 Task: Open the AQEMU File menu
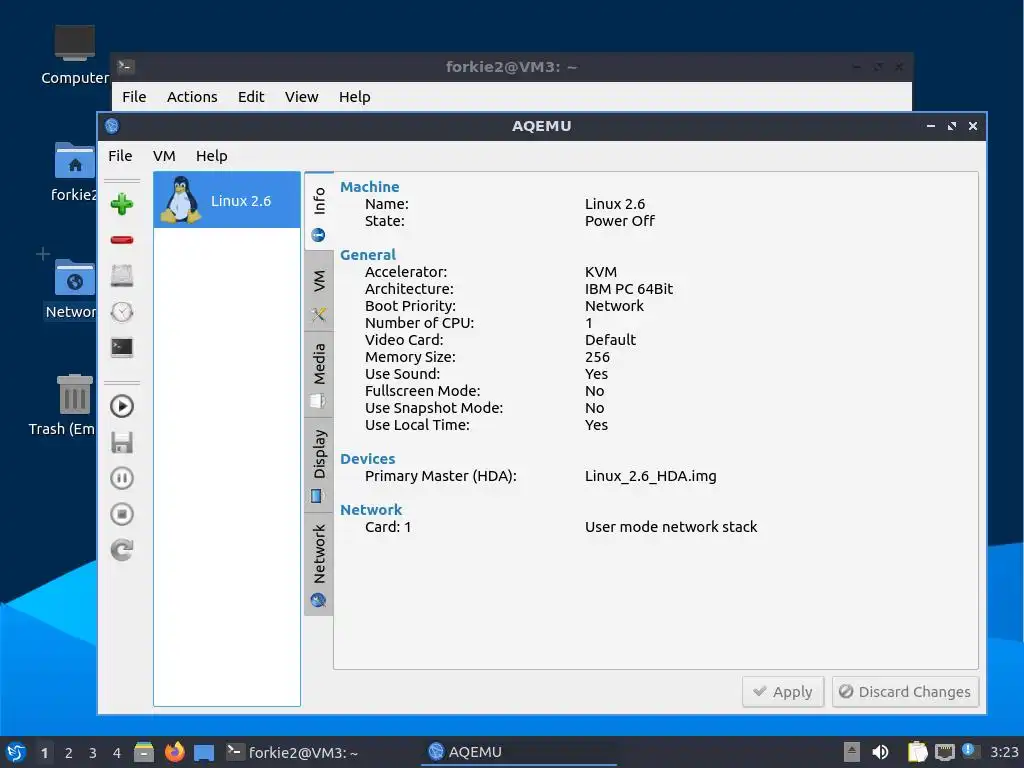[x=120, y=156]
